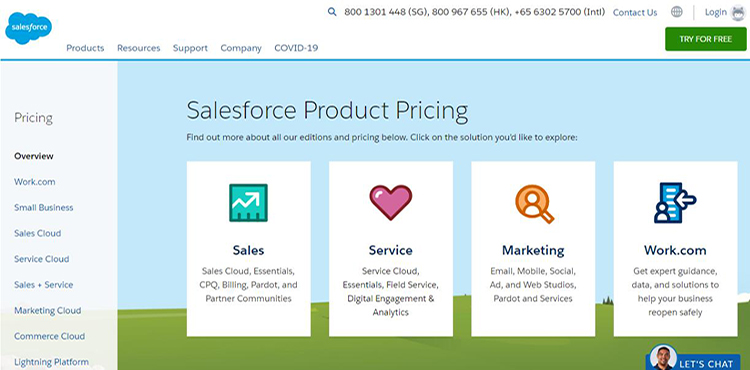Select the Service heart icon
Screen dimensions: 750x370
390,202
